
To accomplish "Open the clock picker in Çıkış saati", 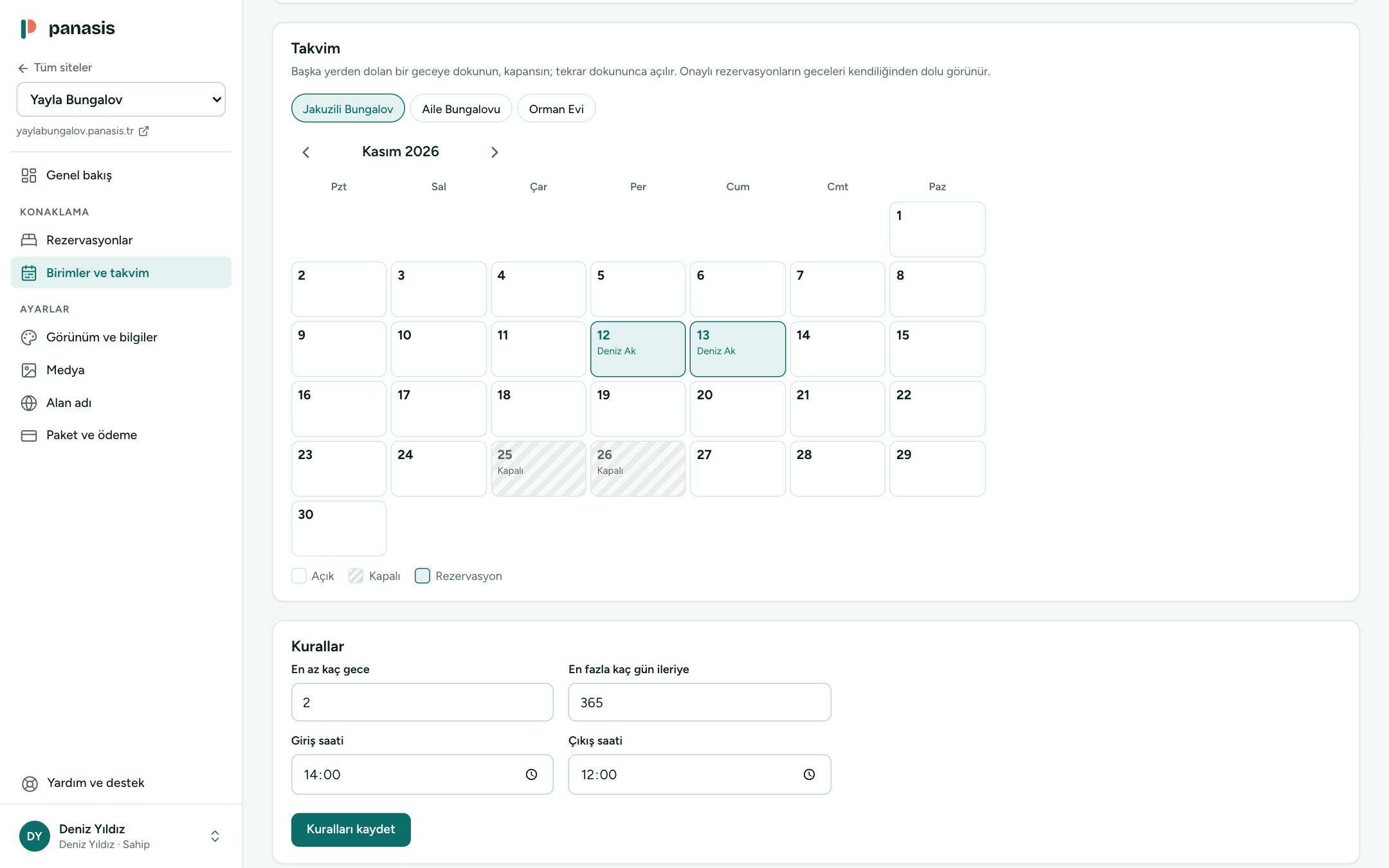I will coord(809,775).
